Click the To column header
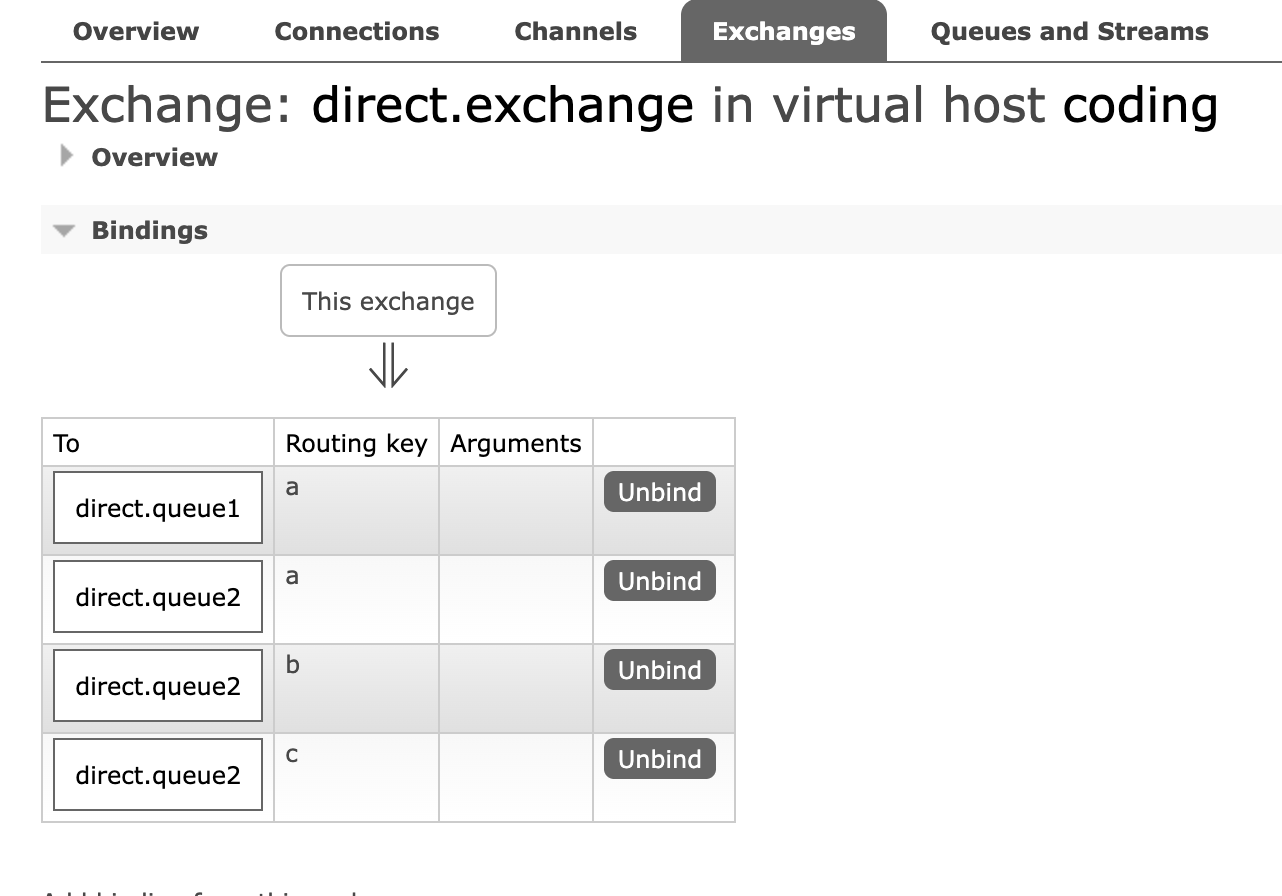Image resolution: width=1282 pixels, height=896 pixels. coord(67,443)
